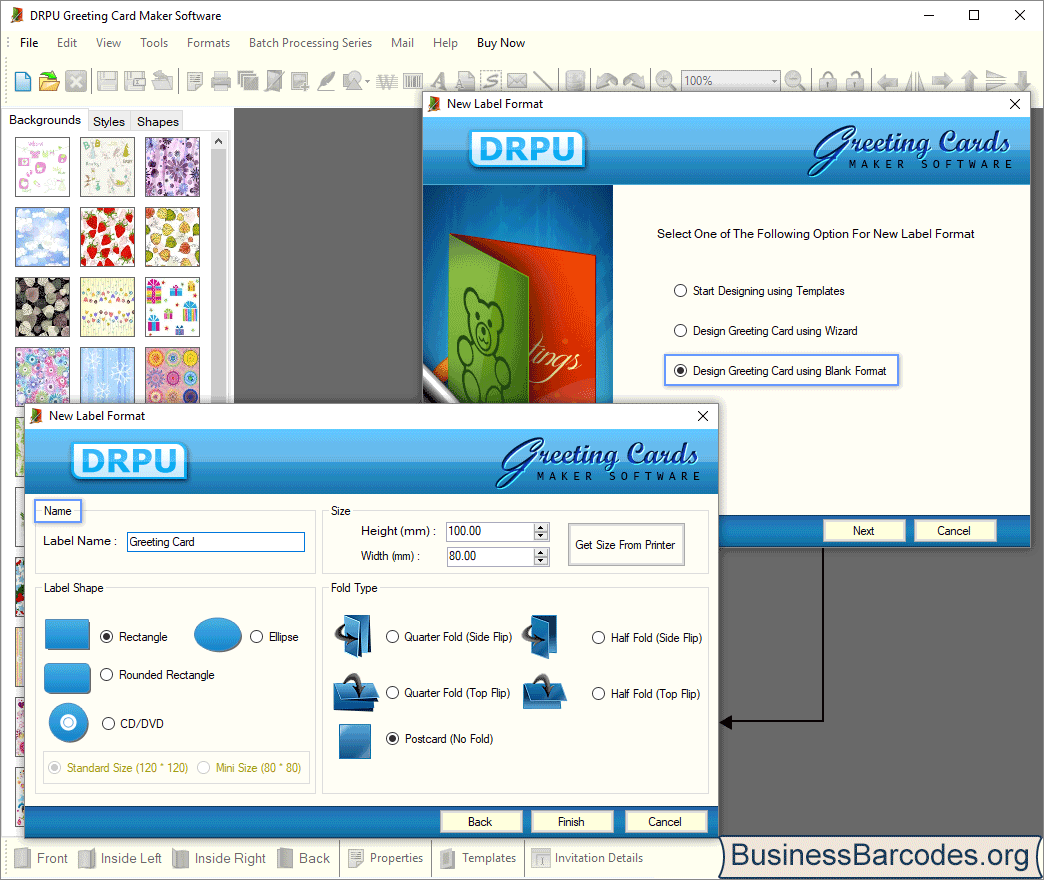Click the open padlock unlock icon
This screenshot has width=1044, height=880.
(x=855, y=81)
